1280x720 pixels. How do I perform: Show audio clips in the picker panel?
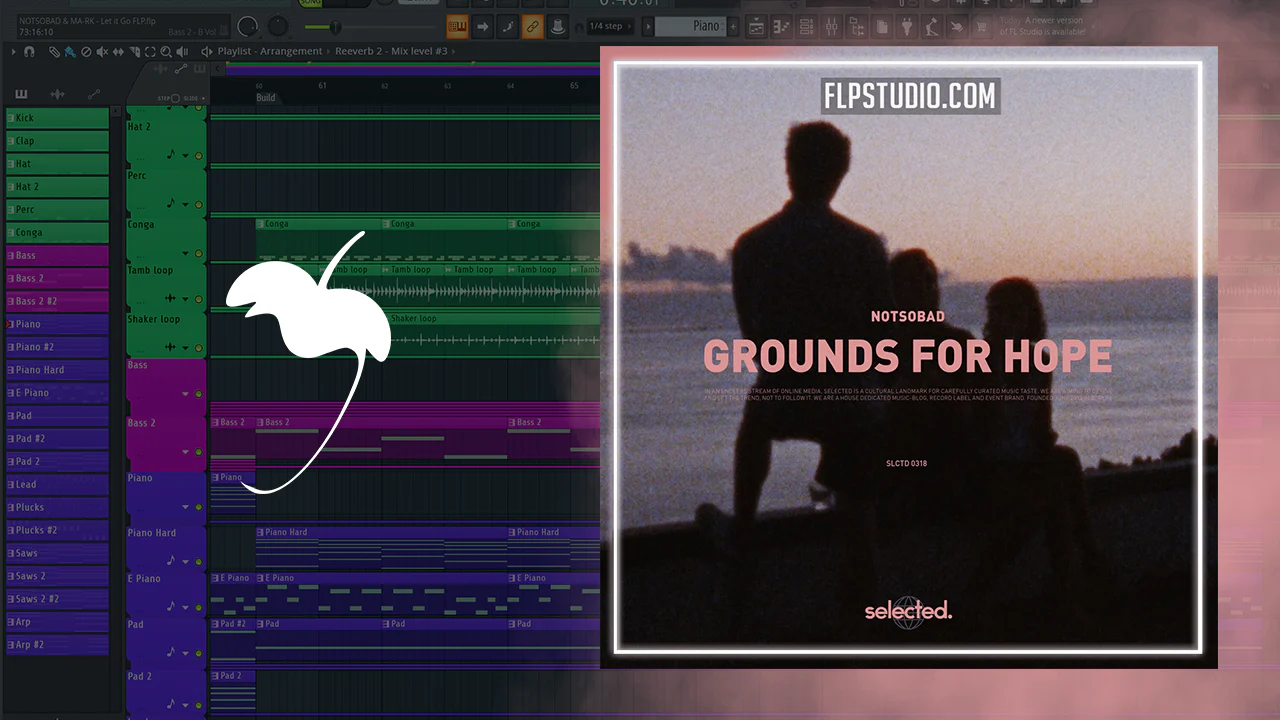click(57, 94)
